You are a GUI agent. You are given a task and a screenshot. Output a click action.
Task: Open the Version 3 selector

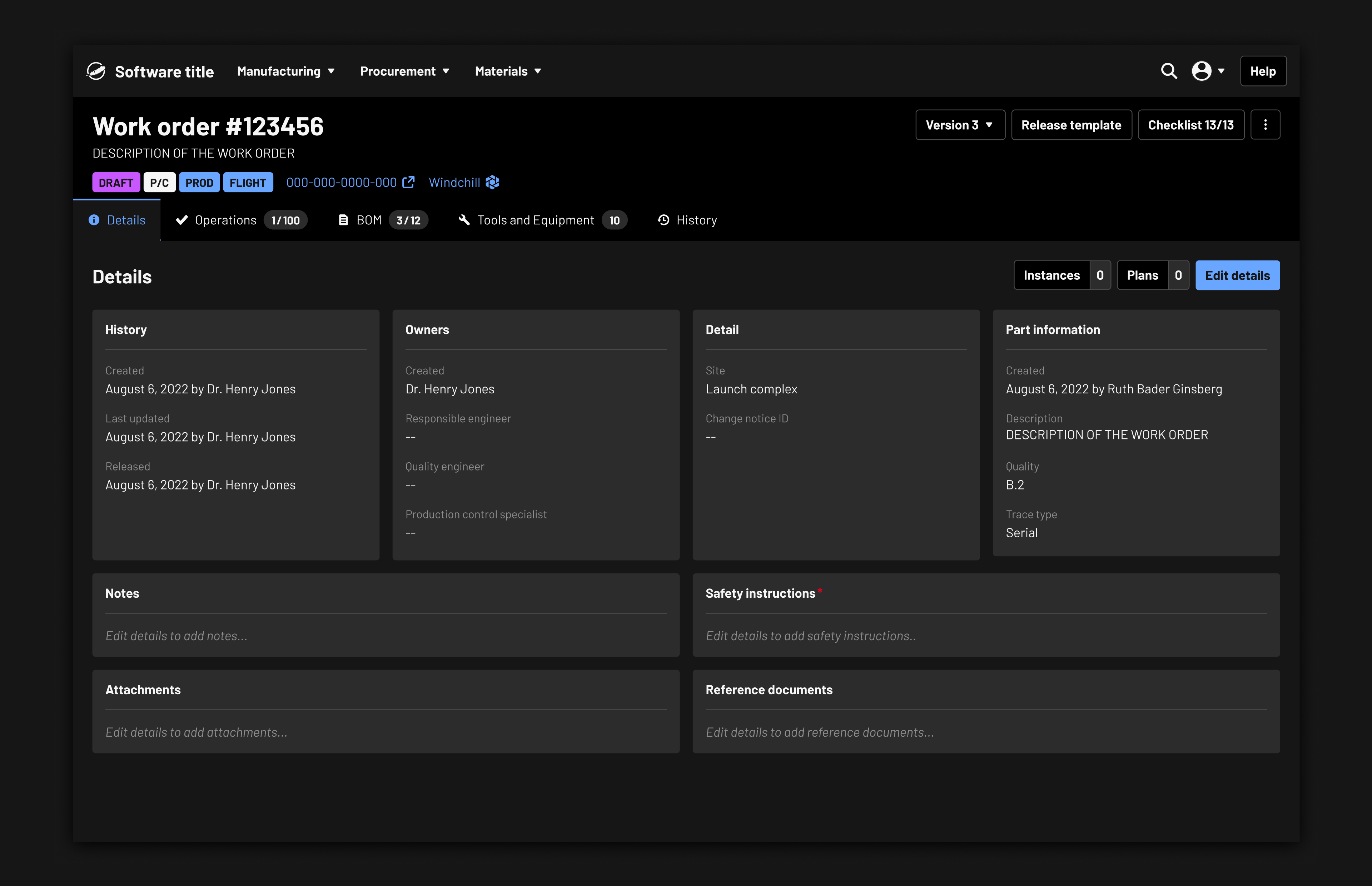click(960, 125)
